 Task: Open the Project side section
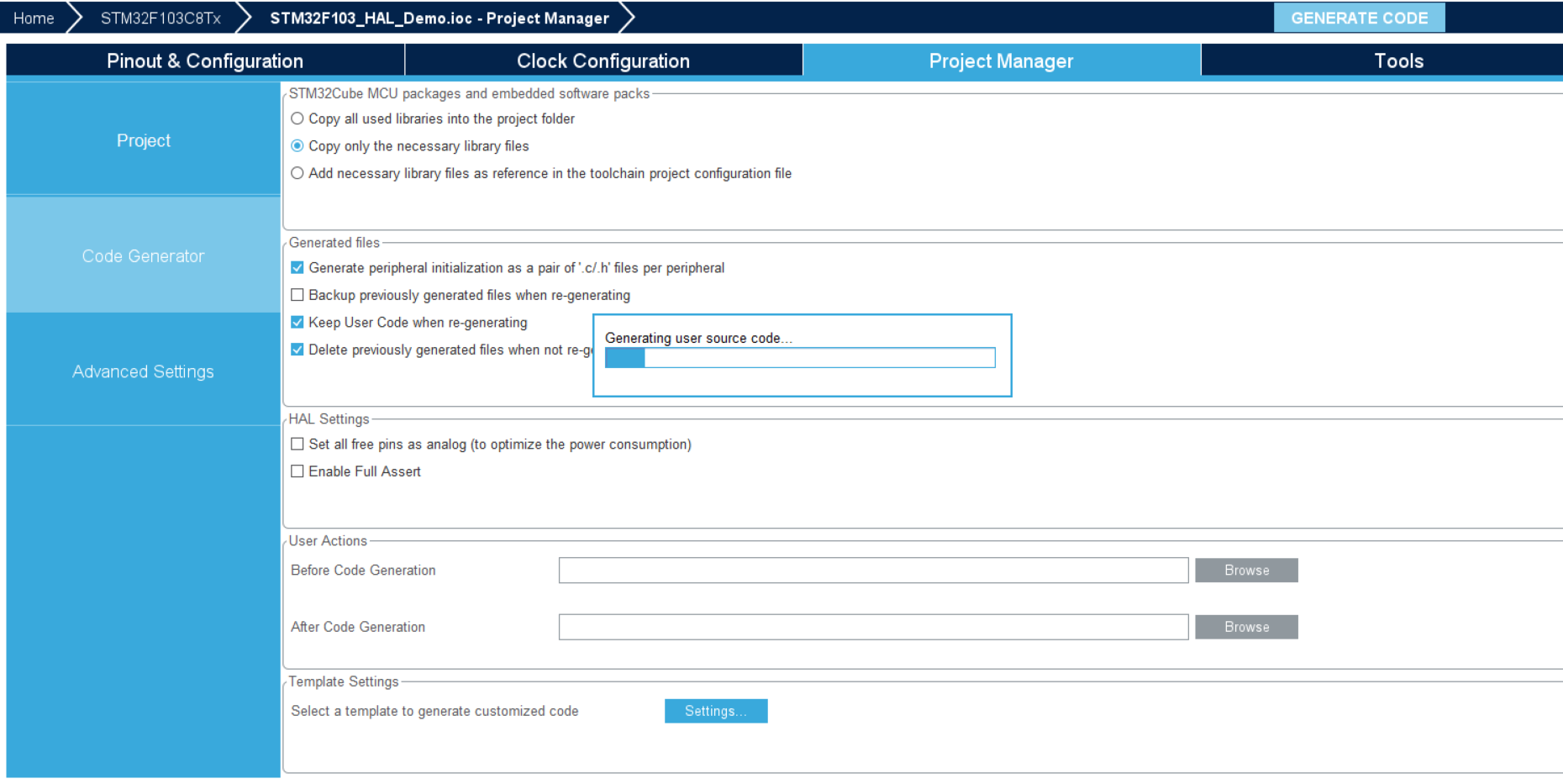pyautogui.click(x=144, y=140)
